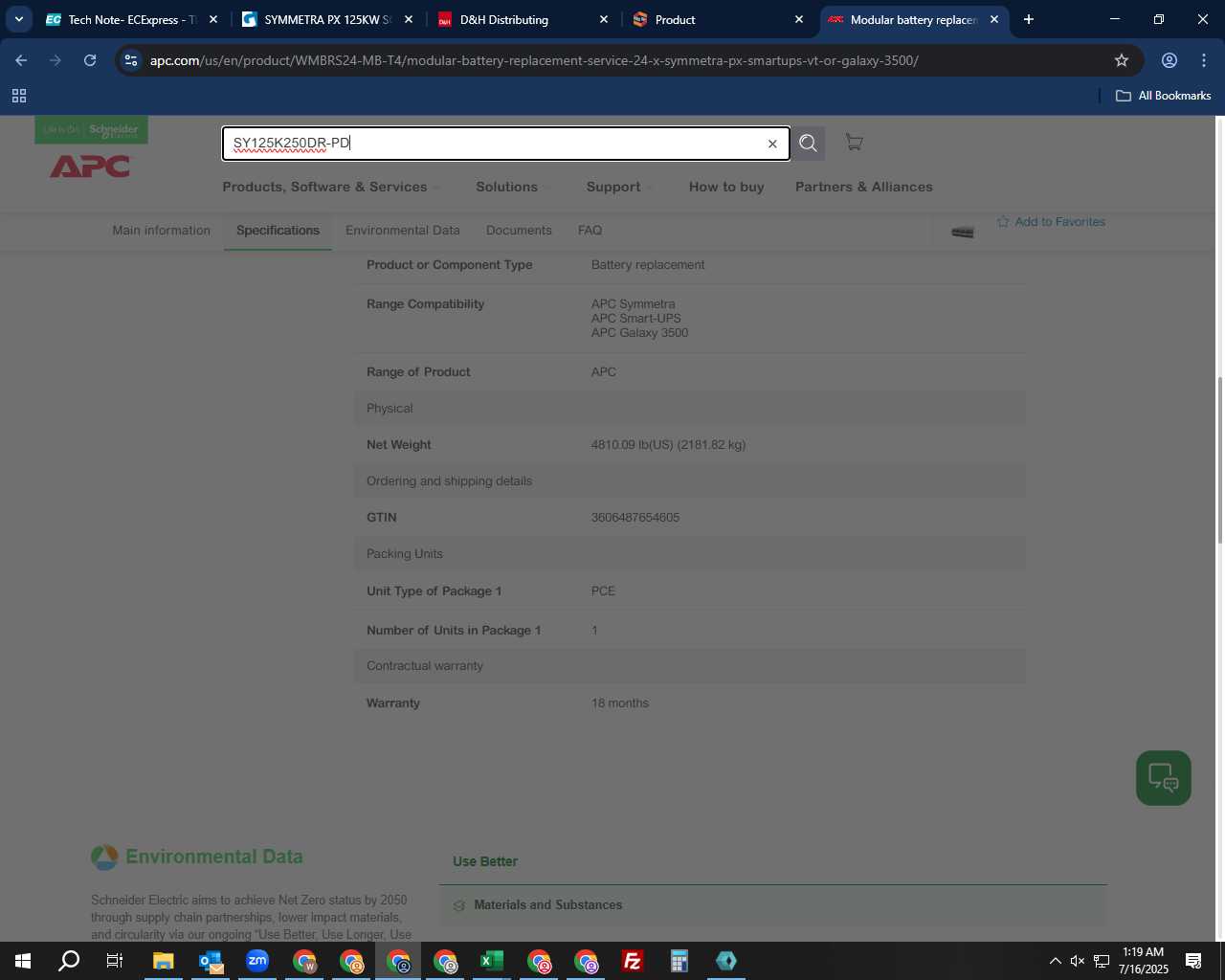
Task: Click the Schneider Electric logo
Action: pyautogui.click(x=91, y=130)
